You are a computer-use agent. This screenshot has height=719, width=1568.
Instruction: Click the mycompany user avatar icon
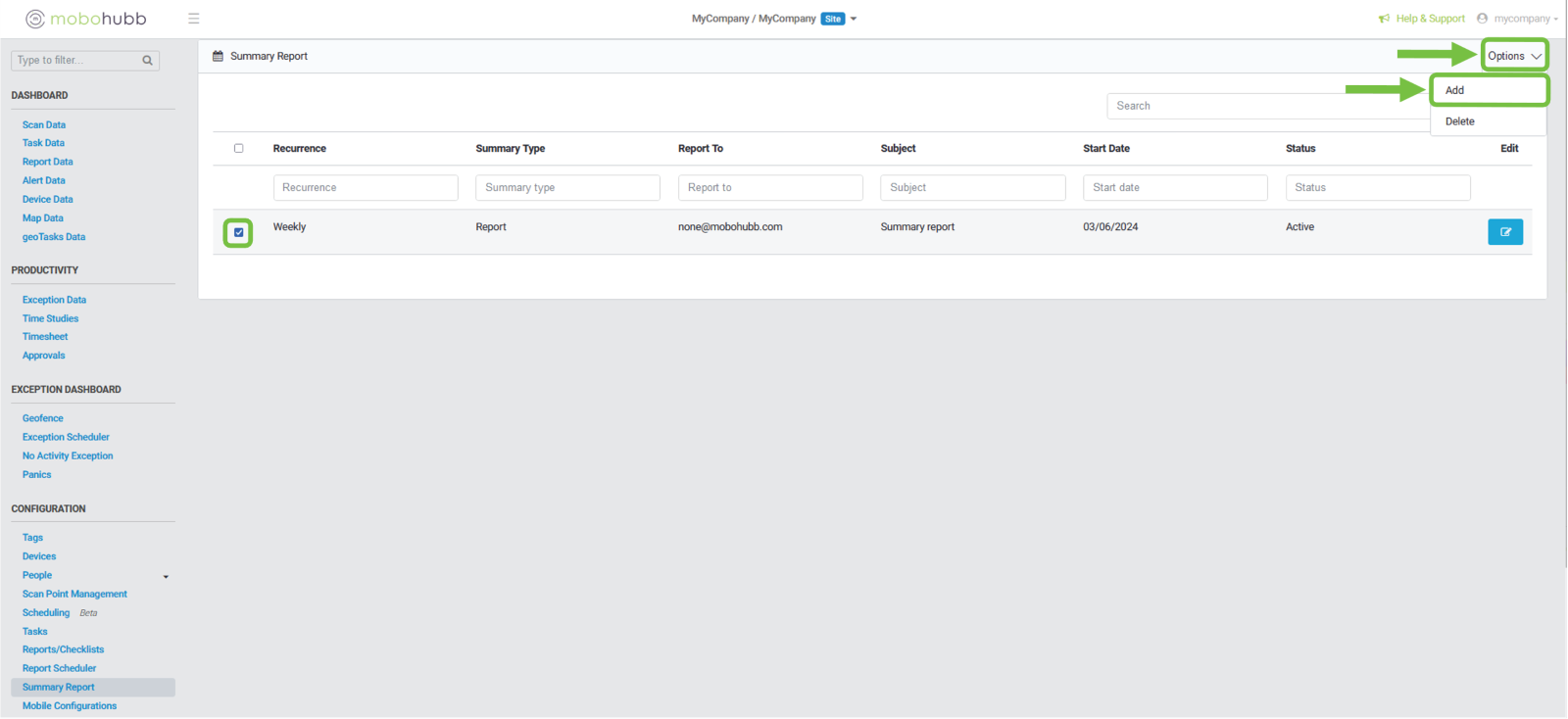point(1482,19)
